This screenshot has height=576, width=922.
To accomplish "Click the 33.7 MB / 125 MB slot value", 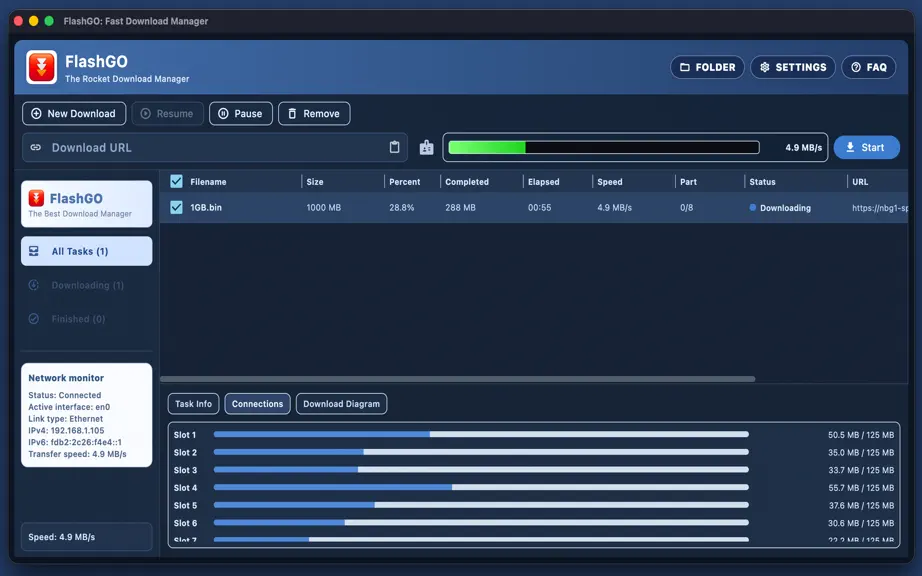I will (x=861, y=470).
